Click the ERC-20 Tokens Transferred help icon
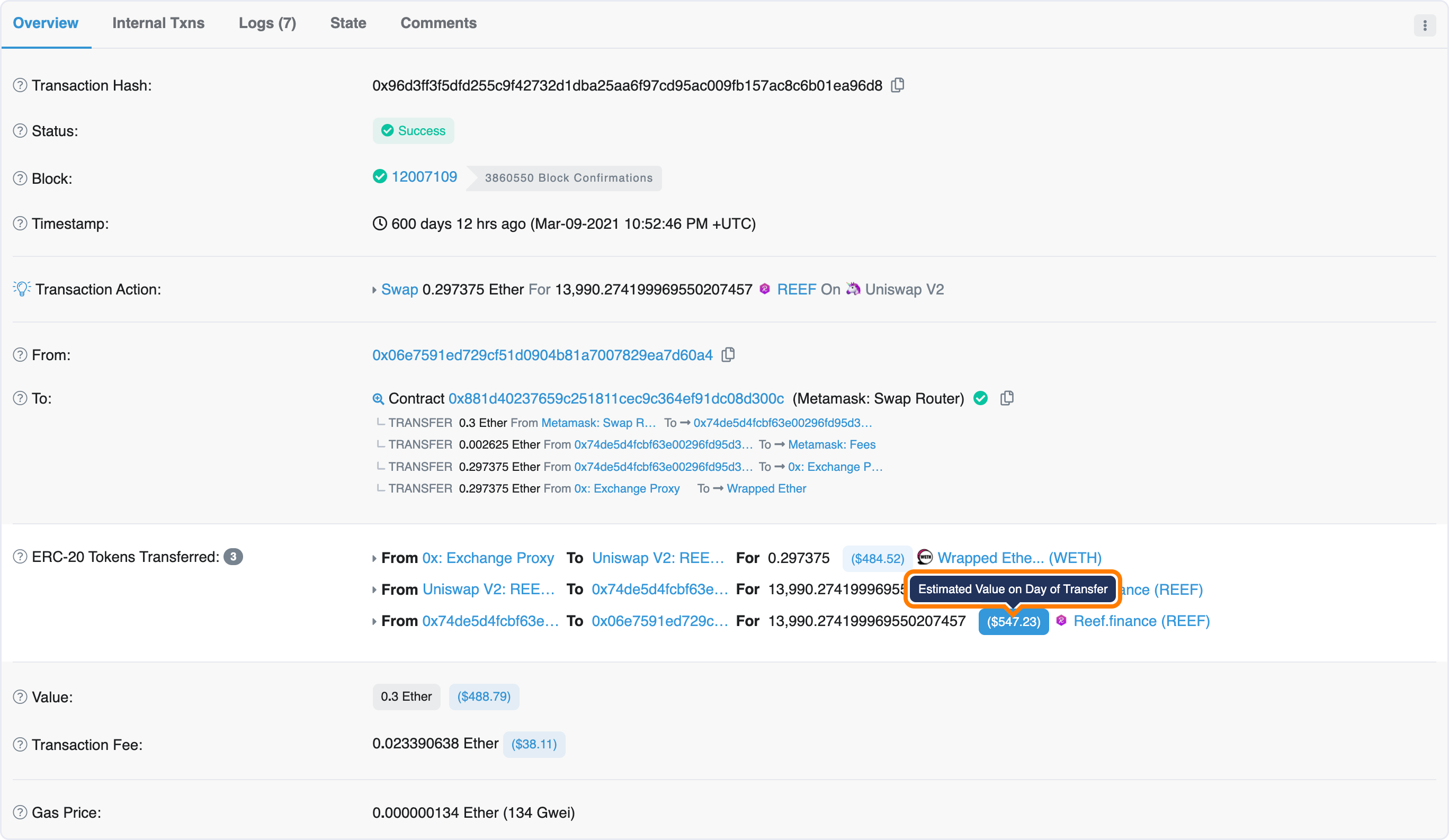The image size is (1449, 840). (20, 557)
